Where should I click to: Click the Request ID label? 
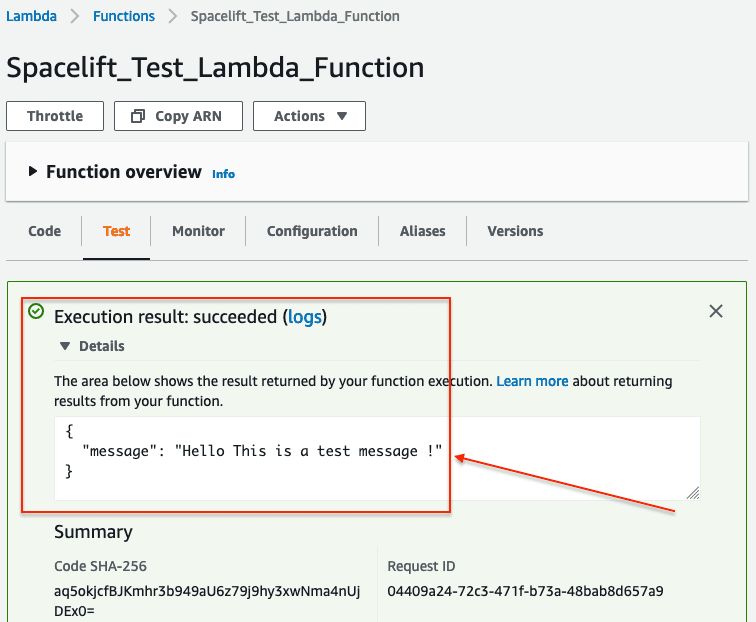pyautogui.click(x=421, y=566)
